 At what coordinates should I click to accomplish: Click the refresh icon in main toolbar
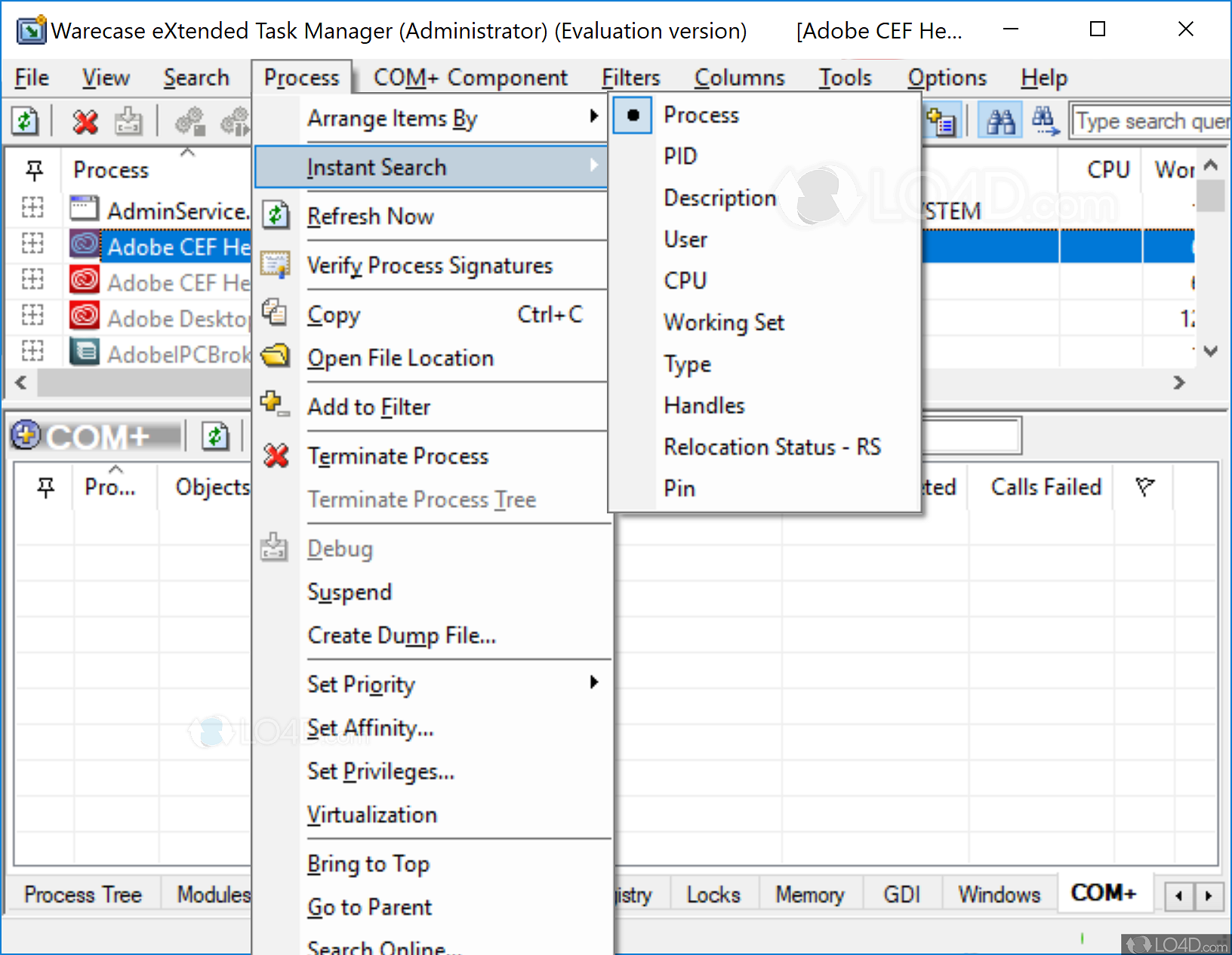[25, 122]
